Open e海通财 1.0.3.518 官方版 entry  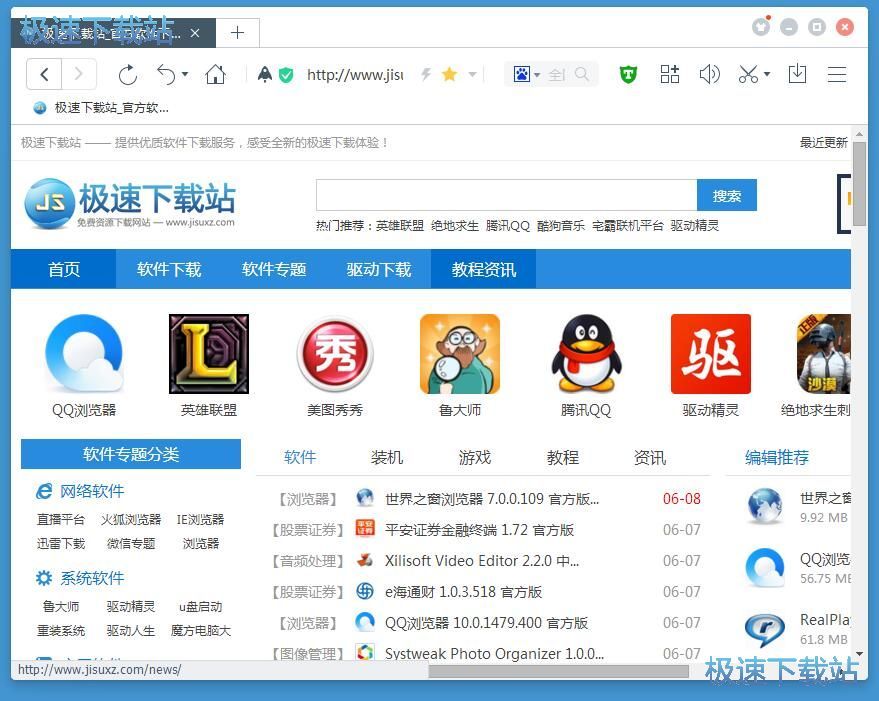463,592
